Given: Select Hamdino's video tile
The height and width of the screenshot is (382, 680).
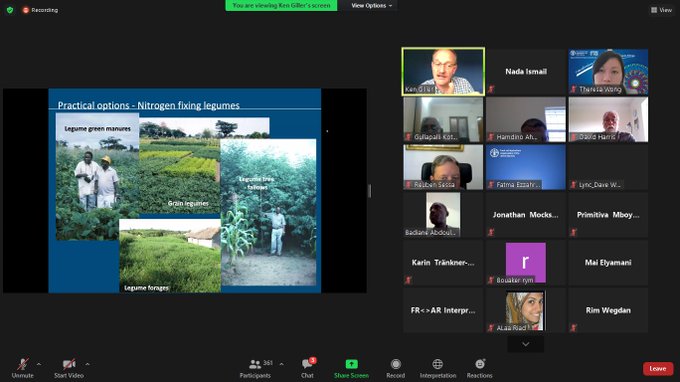Looking at the screenshot, I should [526, 119].
